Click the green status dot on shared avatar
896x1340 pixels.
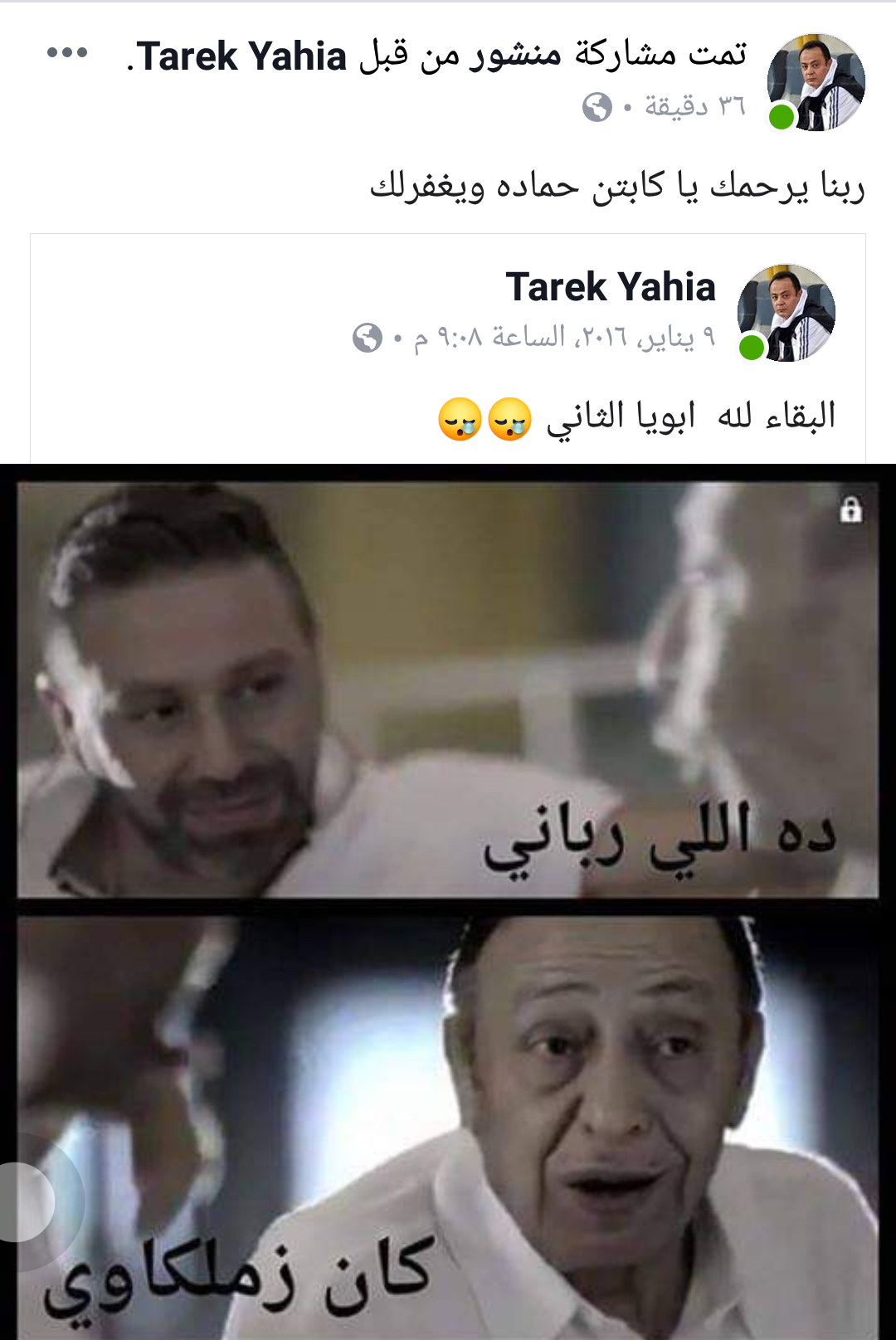coord(752,348)
